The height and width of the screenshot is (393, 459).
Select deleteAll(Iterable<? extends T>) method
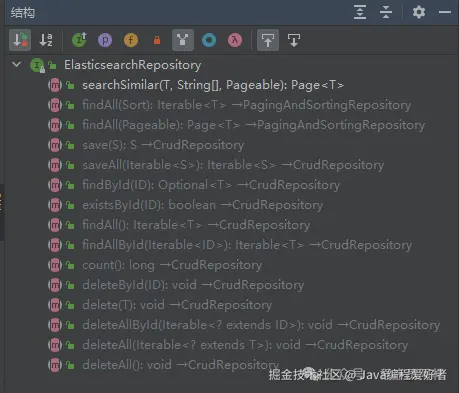tap(245, 345)
